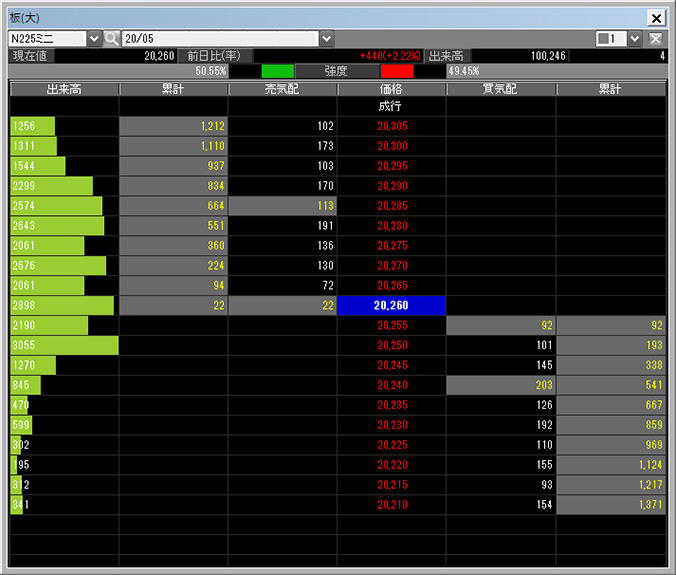676x575 pixels.
Task: Click the volume bar showing 1256
Action: click(x=33, y=126)
